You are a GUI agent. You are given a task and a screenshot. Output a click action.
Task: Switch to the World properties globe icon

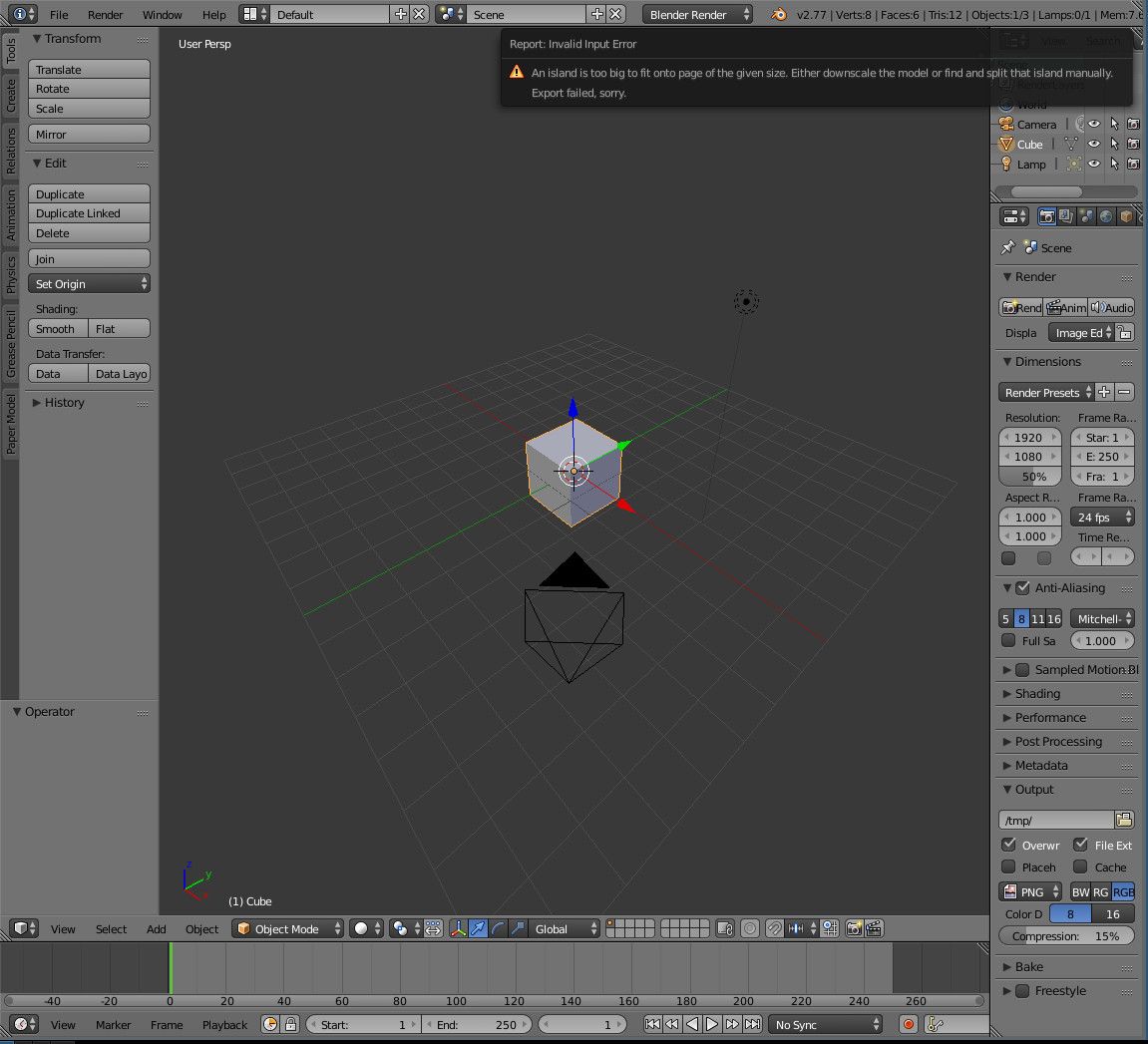(1105, 215)
